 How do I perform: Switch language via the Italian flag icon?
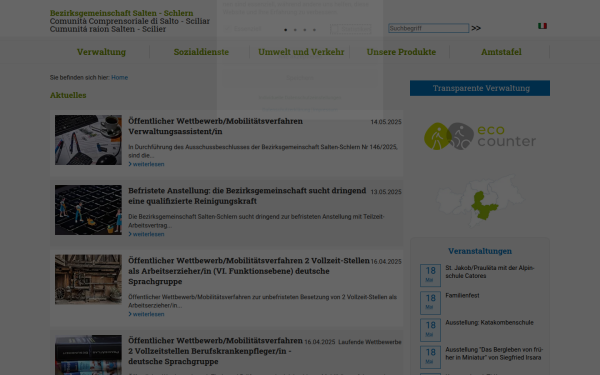[542, 26]
